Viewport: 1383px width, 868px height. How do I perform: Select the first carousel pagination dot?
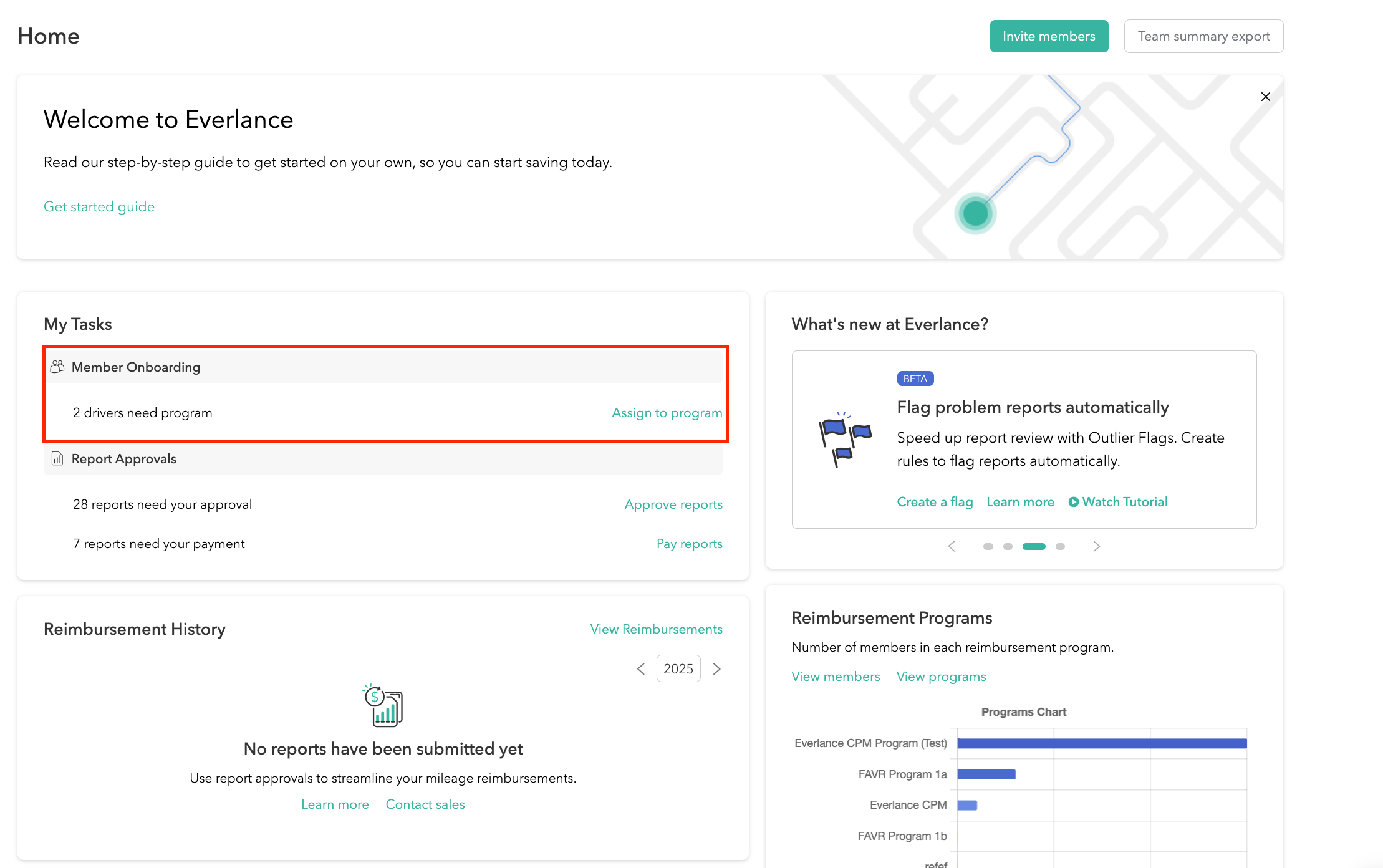[x=988, y=546]
